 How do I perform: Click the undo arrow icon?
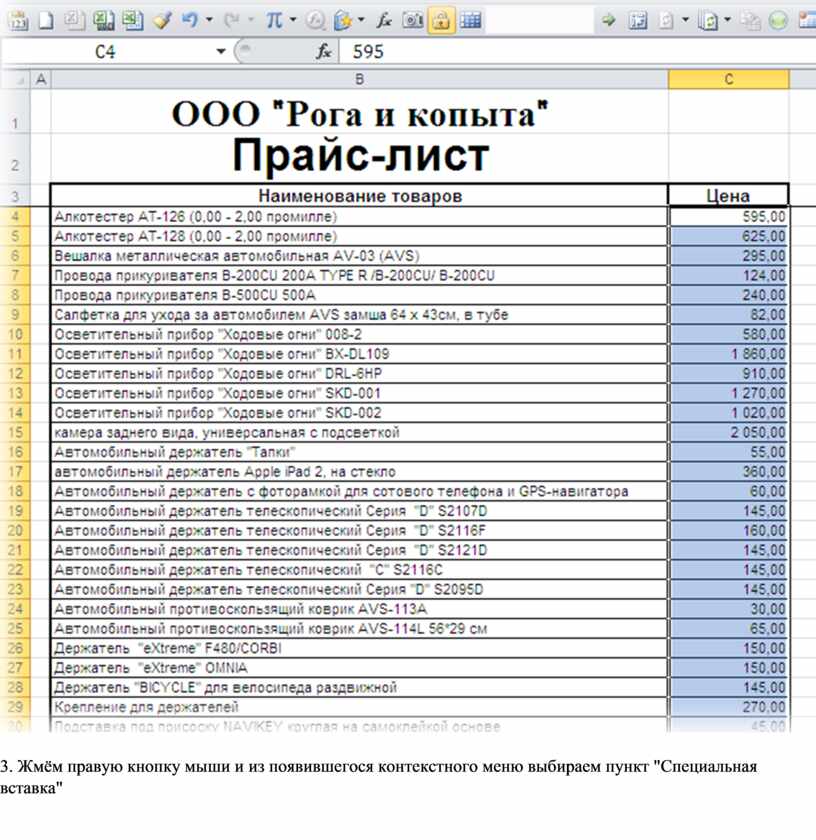[190, 20]
